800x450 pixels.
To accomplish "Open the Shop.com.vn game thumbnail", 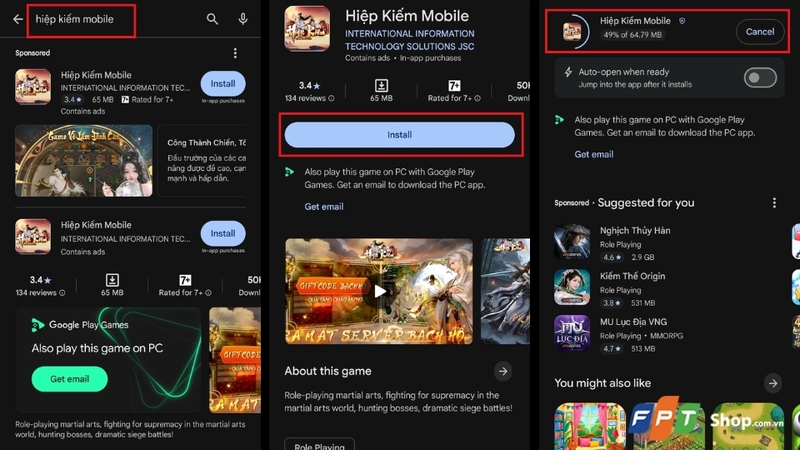I will click(747, 426).
